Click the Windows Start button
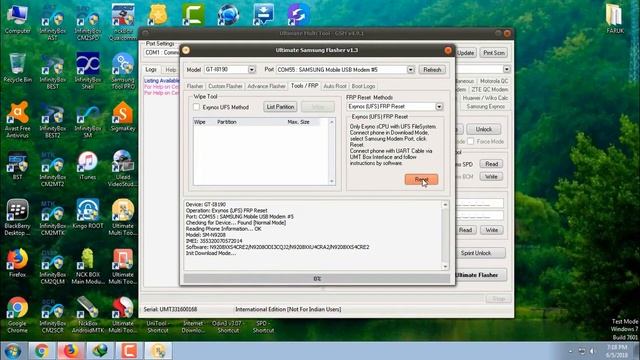The width and height of the screenshot is (640, 360). tap(13, 351)
